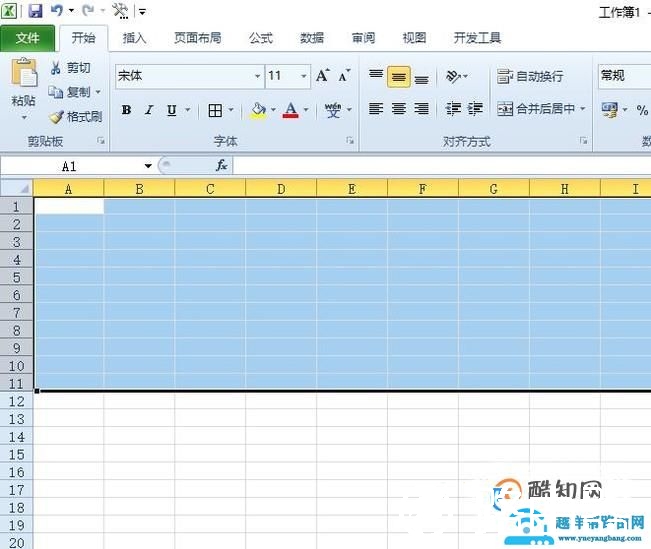Center text horizontally
This screenshot has width=651, height=549.
399,109
